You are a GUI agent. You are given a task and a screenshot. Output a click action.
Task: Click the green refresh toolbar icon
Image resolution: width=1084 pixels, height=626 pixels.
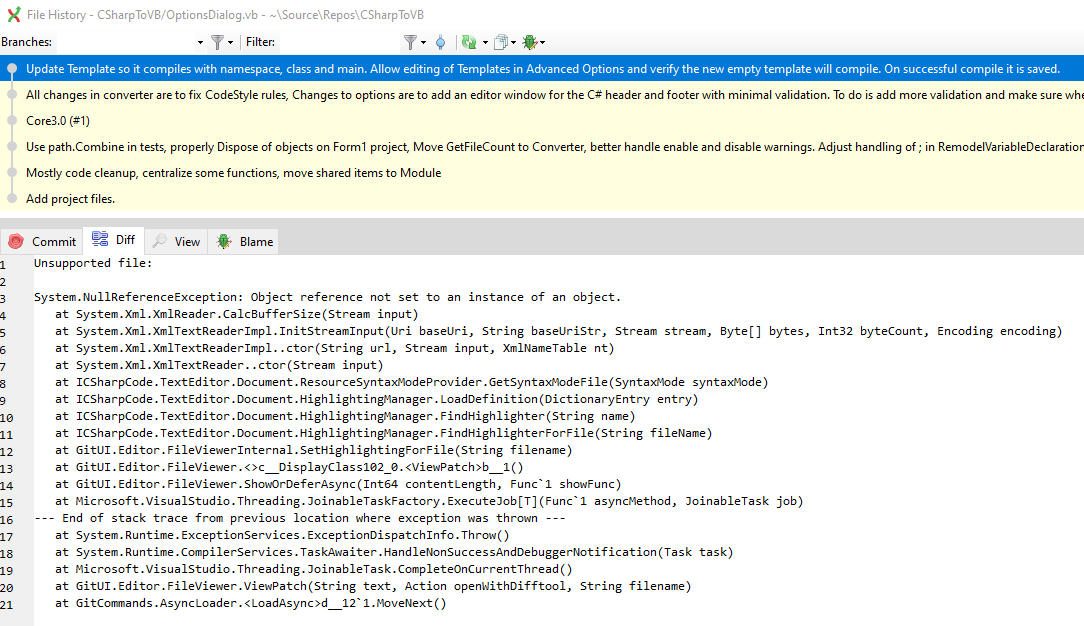click(468, 42)
